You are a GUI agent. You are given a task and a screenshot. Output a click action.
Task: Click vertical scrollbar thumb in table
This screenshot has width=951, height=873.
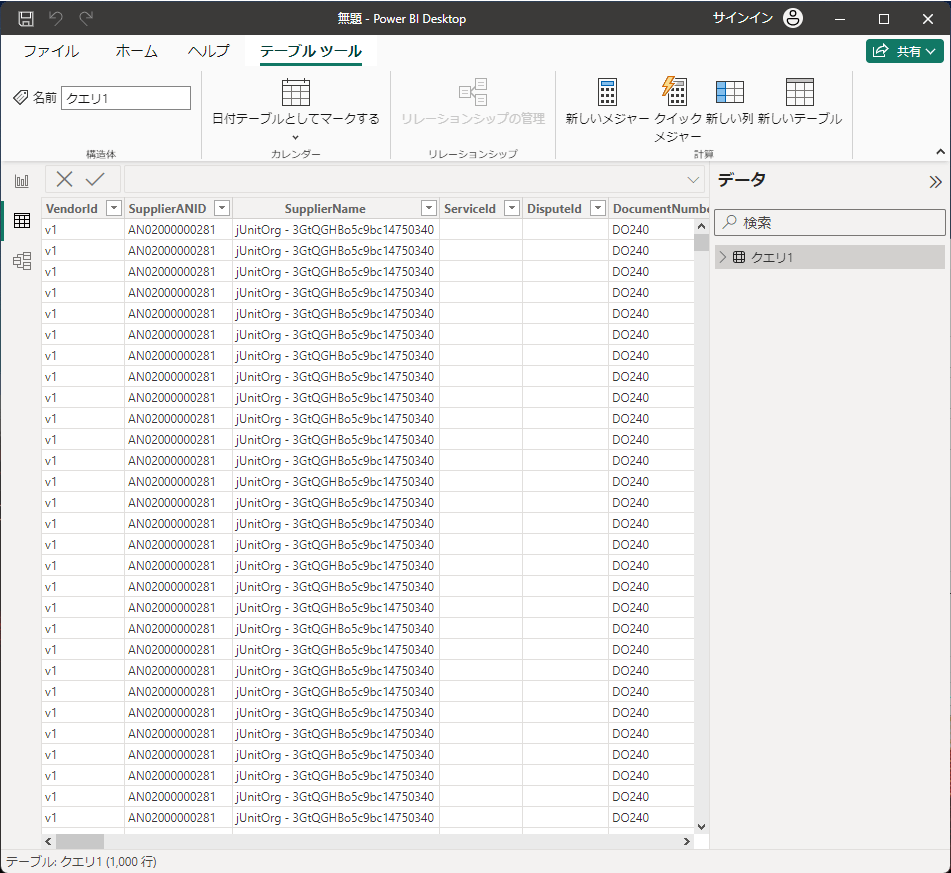click(x=701, y=243)
